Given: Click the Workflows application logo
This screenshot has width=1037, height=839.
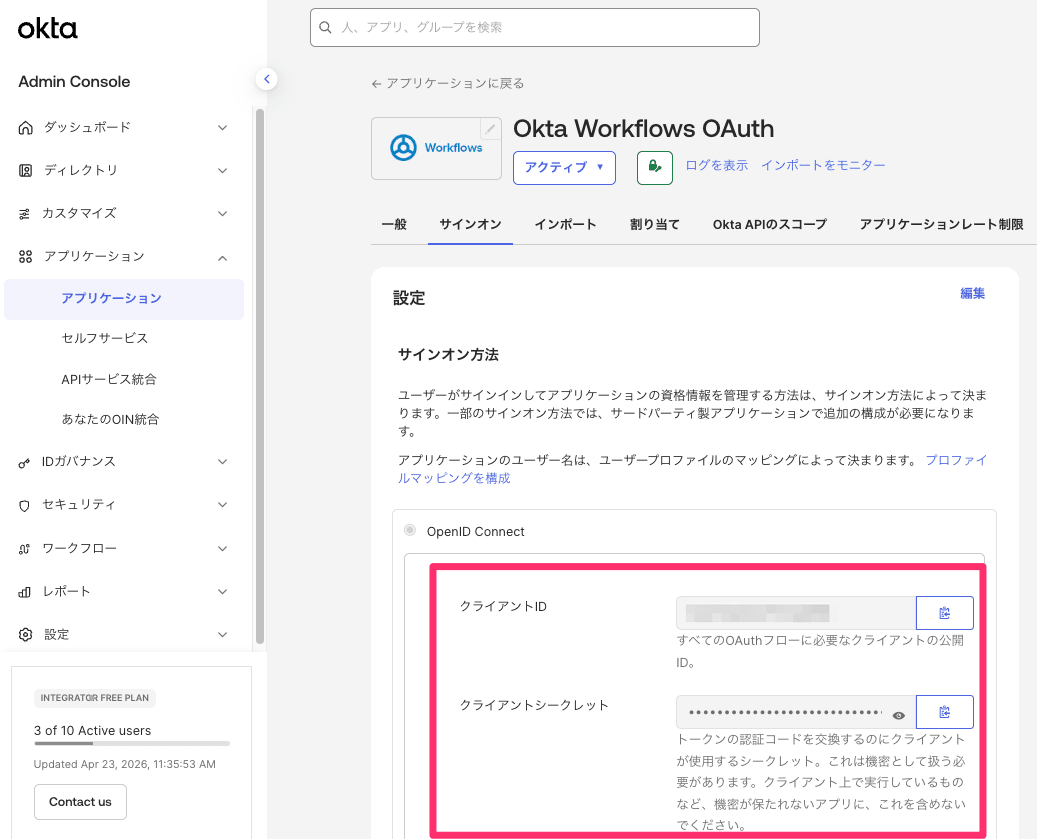Looking at the screenshot, I should click(x=435, y=148).
